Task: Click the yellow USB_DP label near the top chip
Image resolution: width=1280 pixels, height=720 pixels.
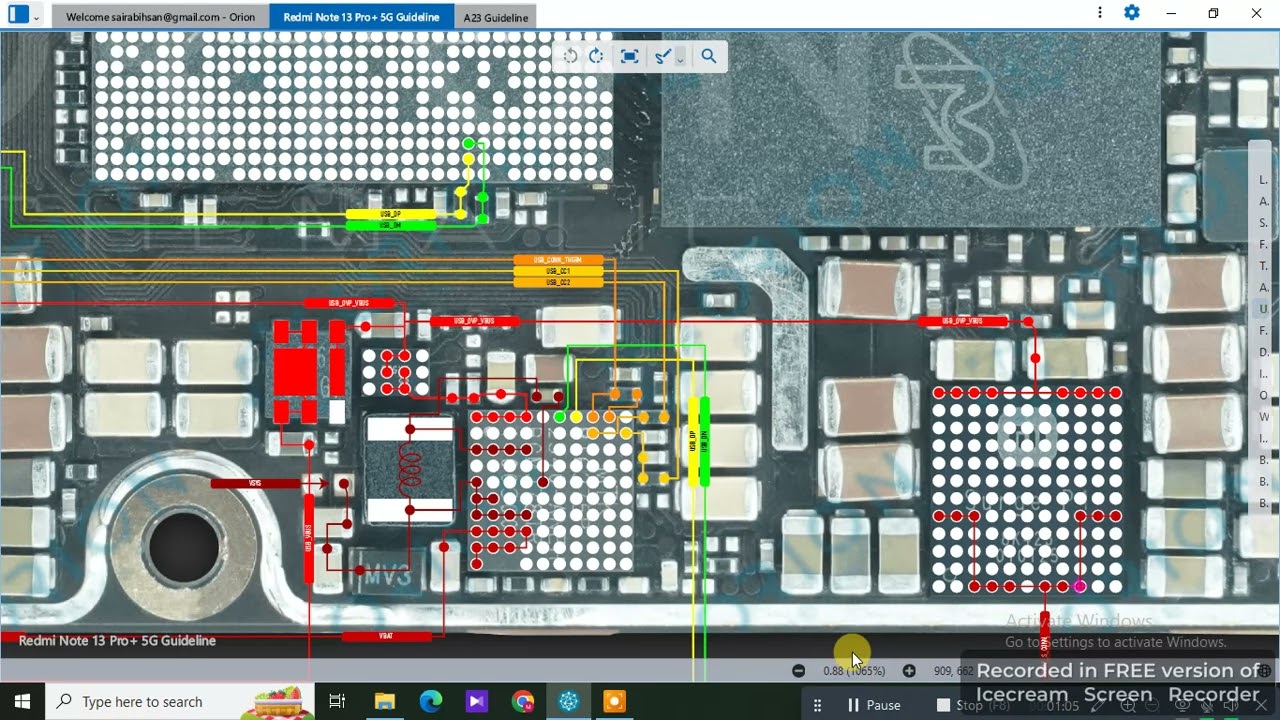Action: click(x=391, y=214)
